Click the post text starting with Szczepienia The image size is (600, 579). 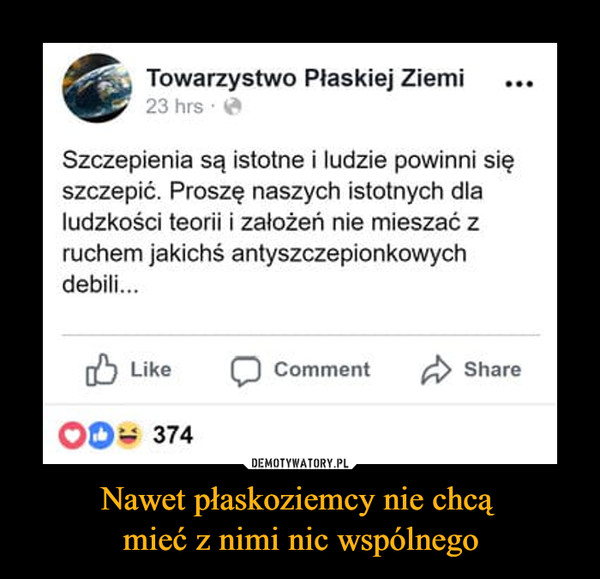pos(289,222)
